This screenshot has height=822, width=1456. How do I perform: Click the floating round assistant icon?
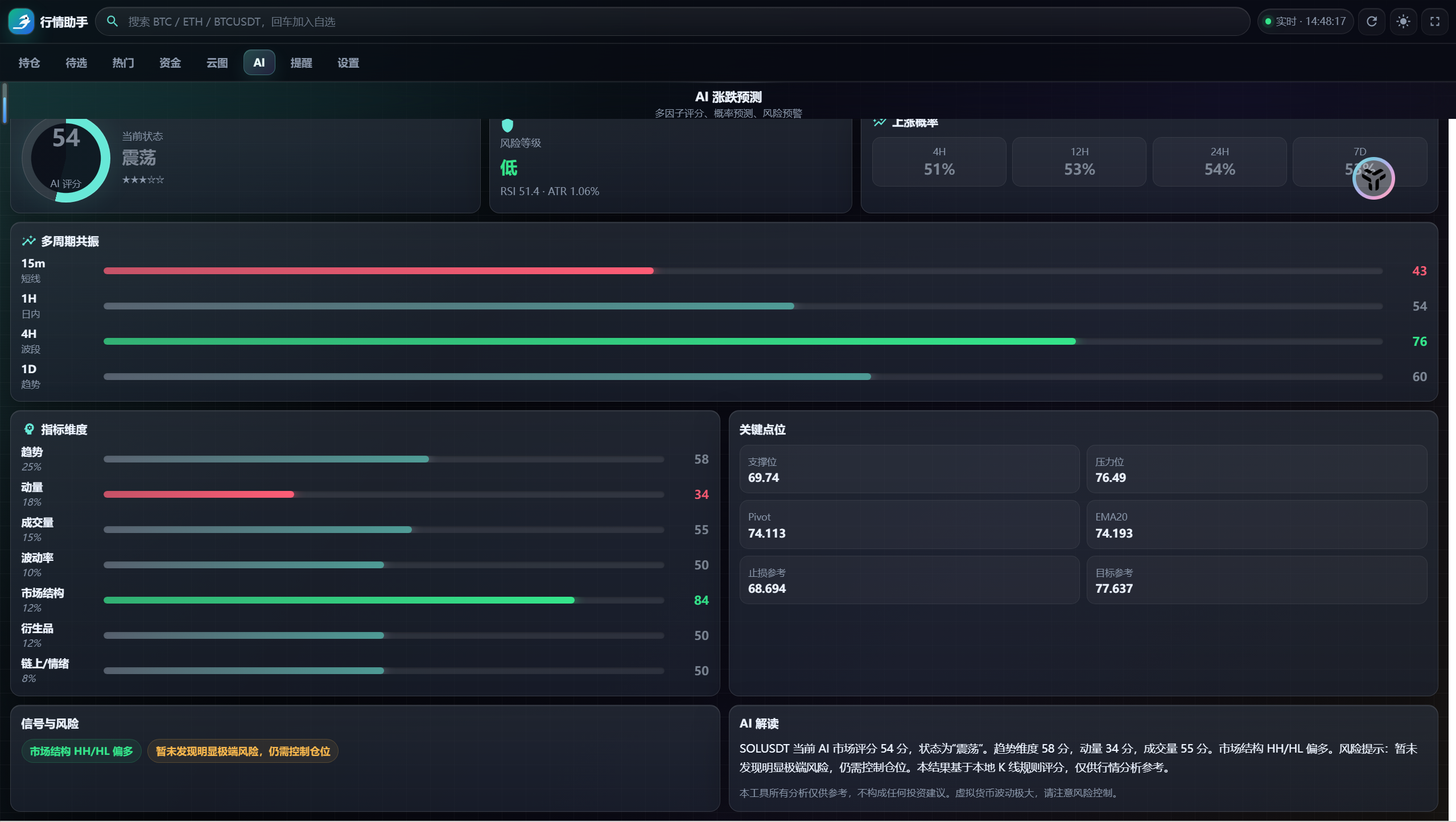(1373, 179)
